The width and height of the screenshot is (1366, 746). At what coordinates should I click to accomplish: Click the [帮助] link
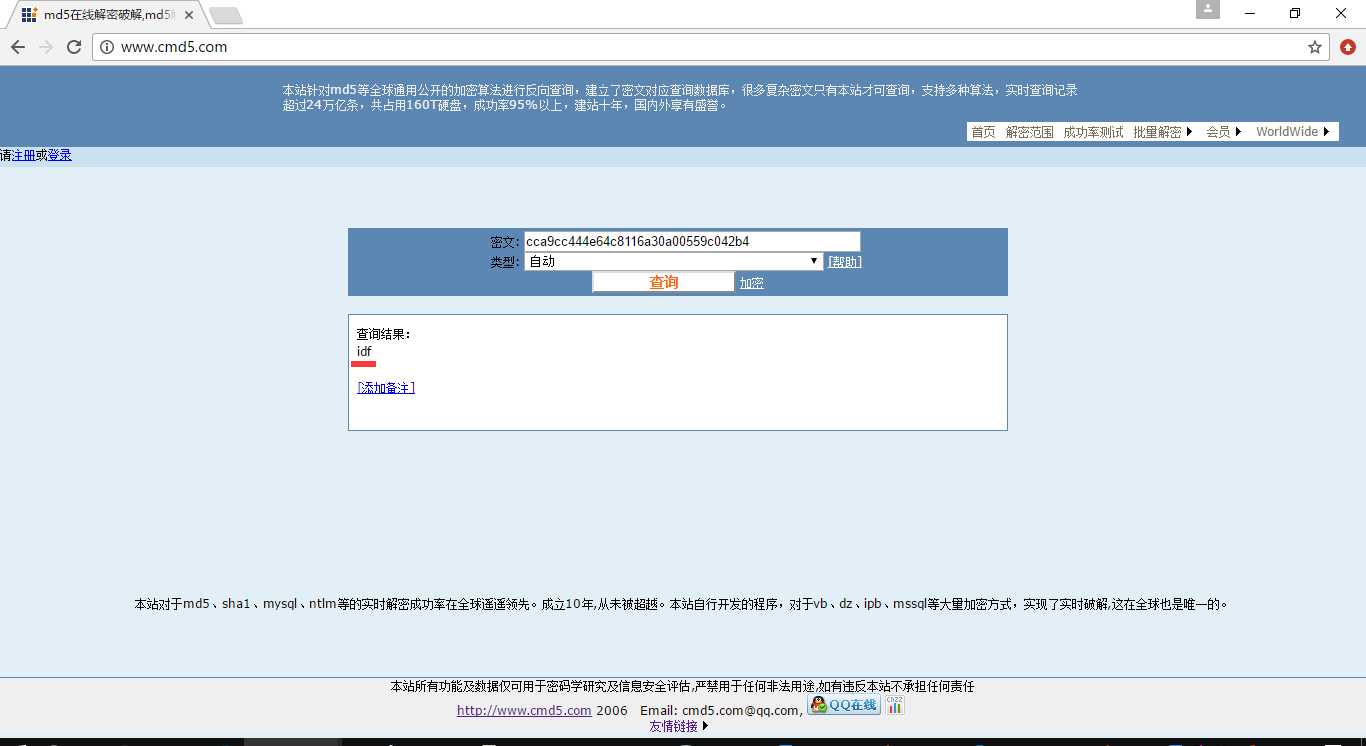(845, 262)
